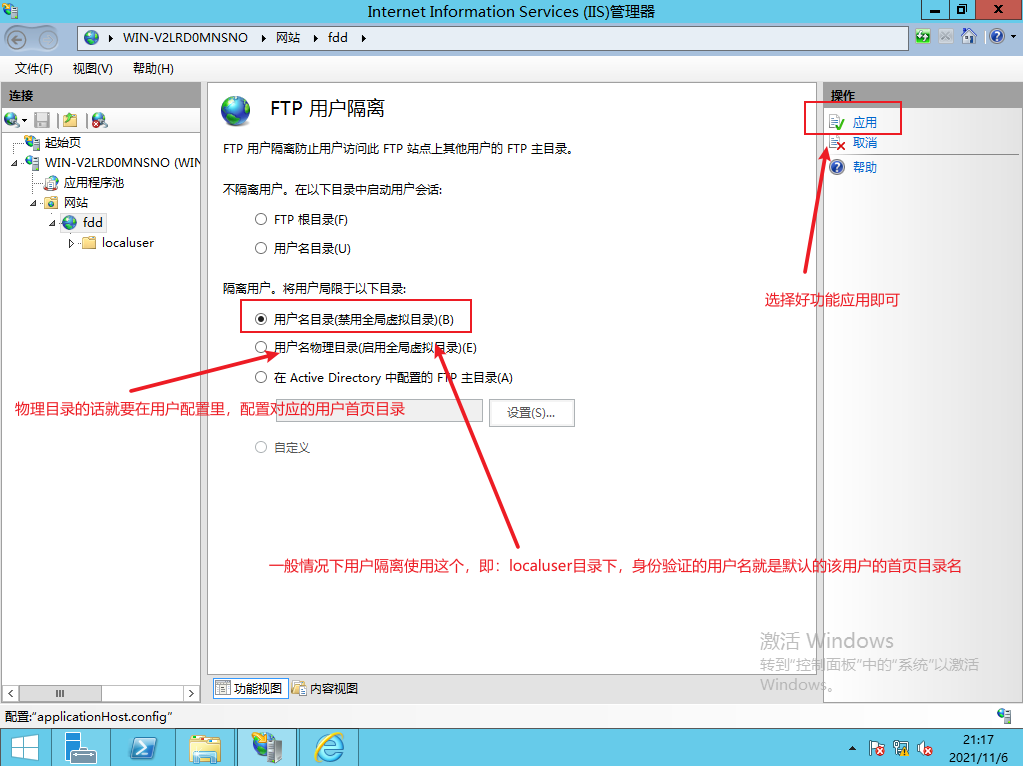1023x766 pixels.
Task: Open the 视图(V) menu
Action: [93, 69]
